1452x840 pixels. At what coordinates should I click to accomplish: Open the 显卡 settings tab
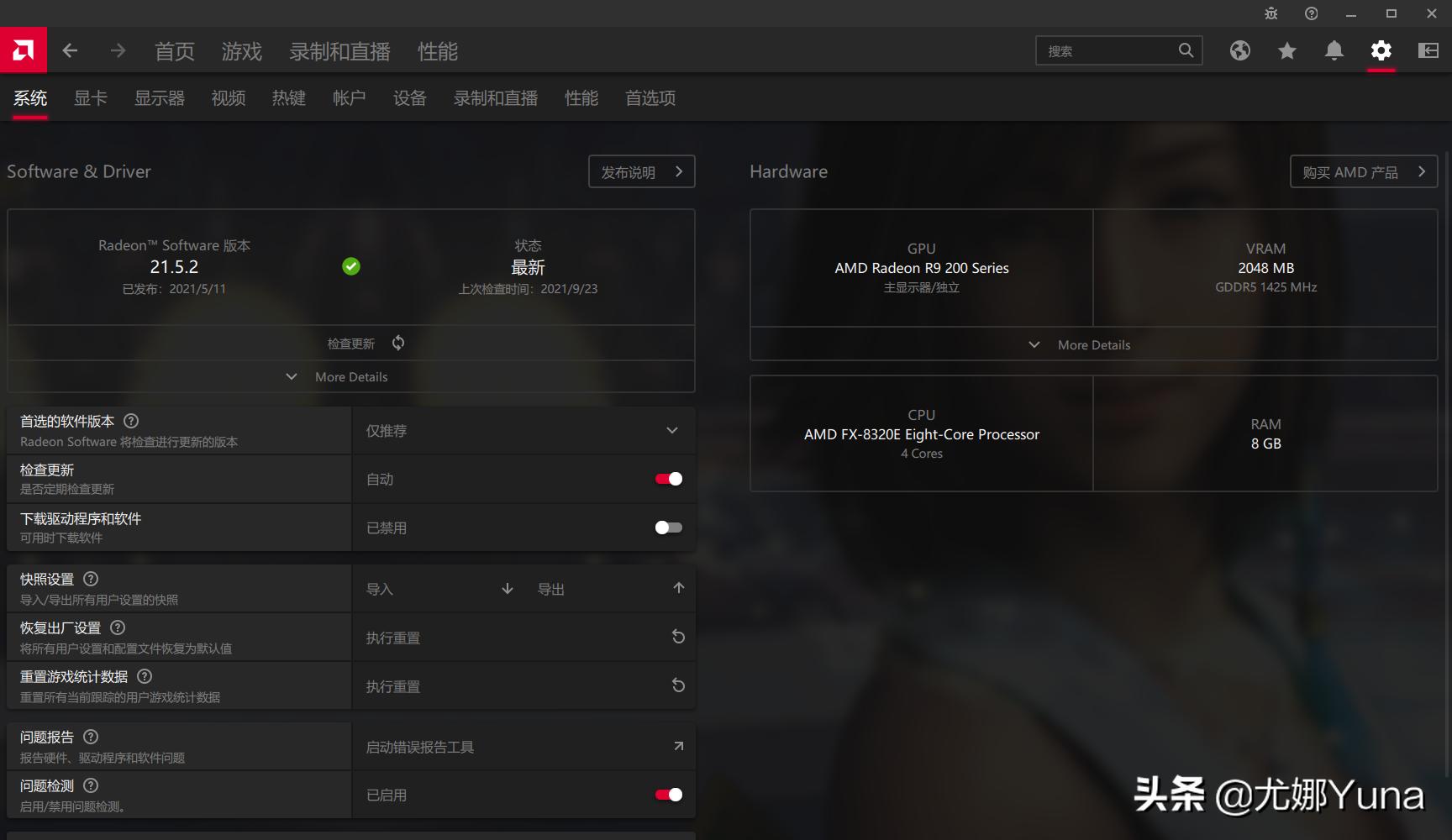click(x=90, y=97)
